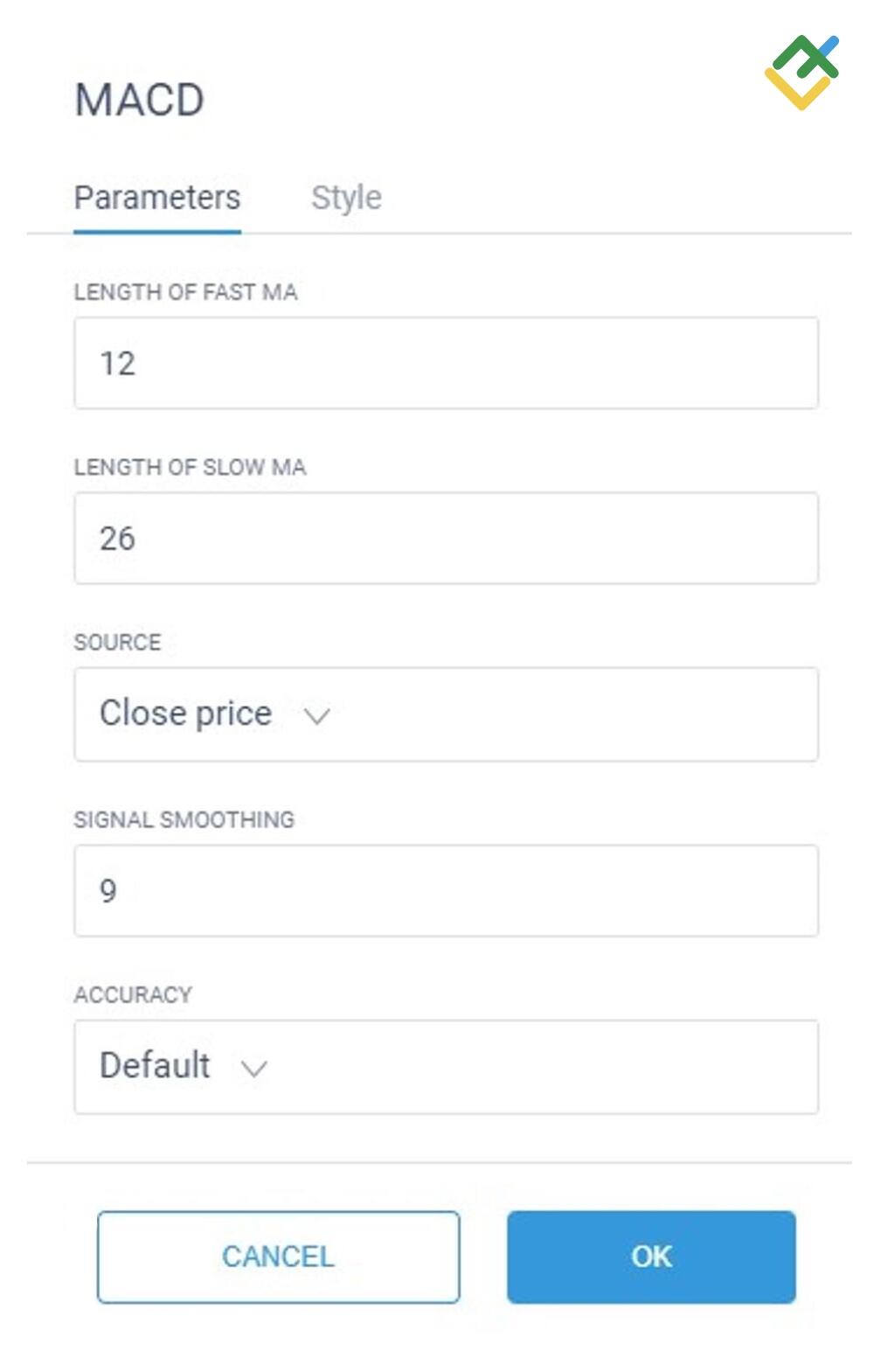Click the chevron arrow next to Default
The width and height of the screenshot is (874, 1372).
pos(253,1069)
